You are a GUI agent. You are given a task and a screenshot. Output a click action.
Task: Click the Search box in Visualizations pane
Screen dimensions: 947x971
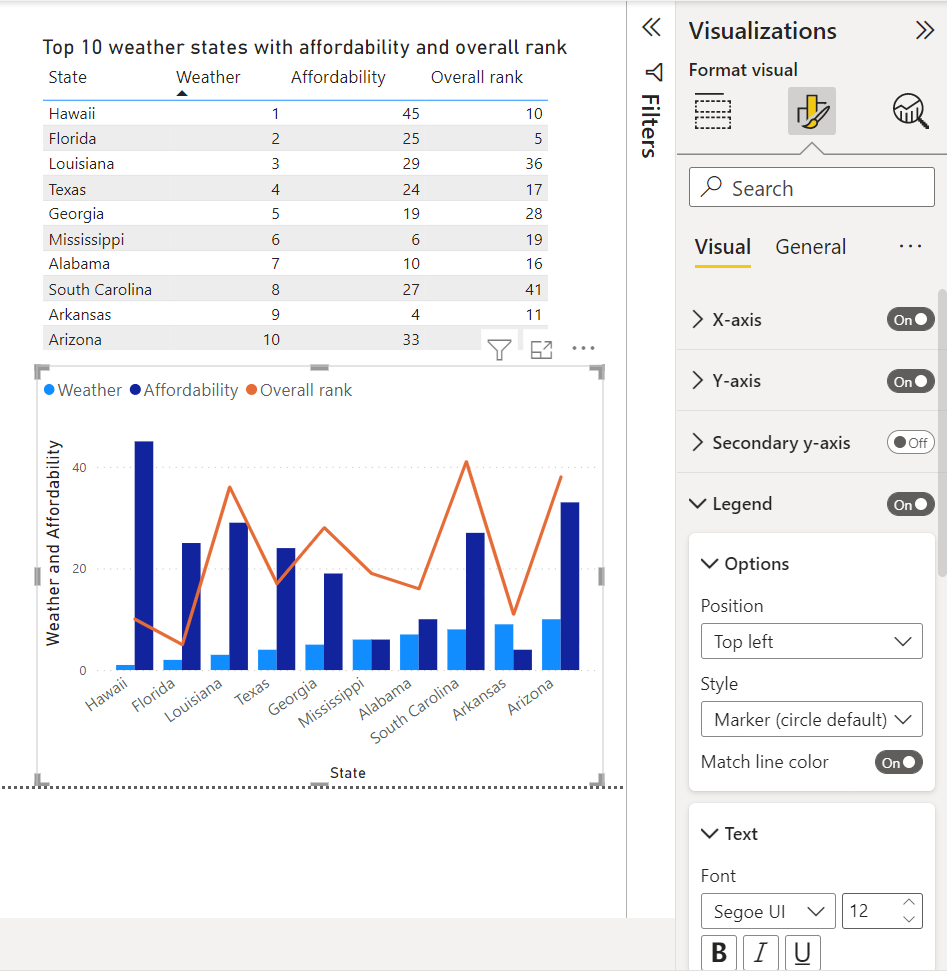click(811, 188)
